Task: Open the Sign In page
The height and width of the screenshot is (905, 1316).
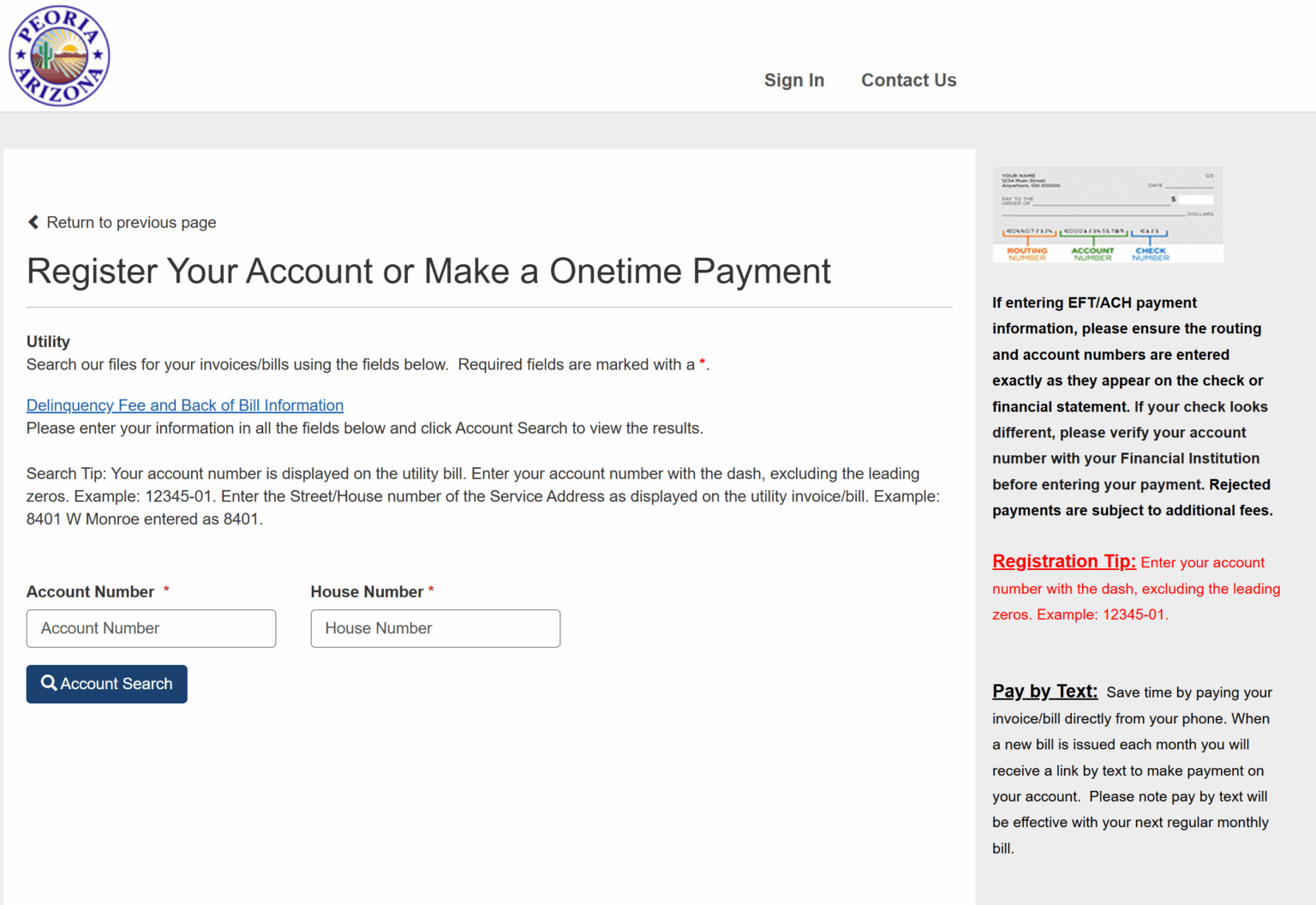Action: pos(794,80)
